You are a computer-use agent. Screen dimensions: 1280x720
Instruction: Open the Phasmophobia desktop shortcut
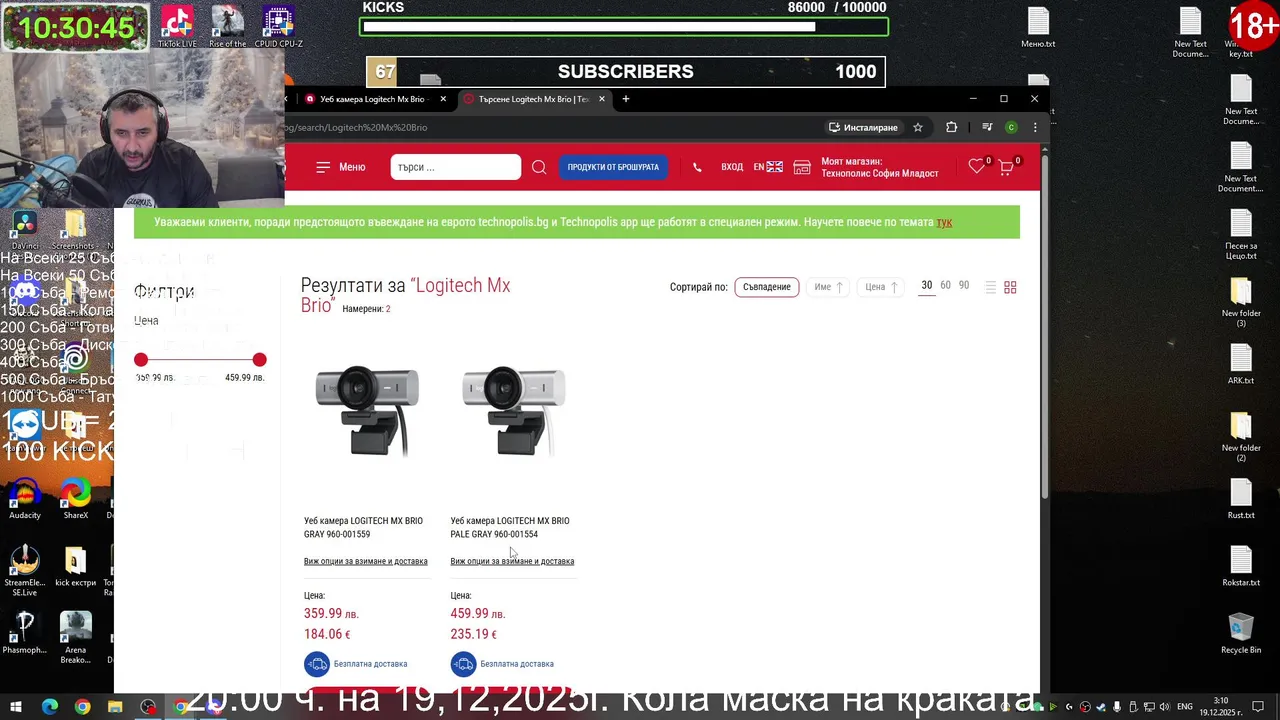pos(25,634)
